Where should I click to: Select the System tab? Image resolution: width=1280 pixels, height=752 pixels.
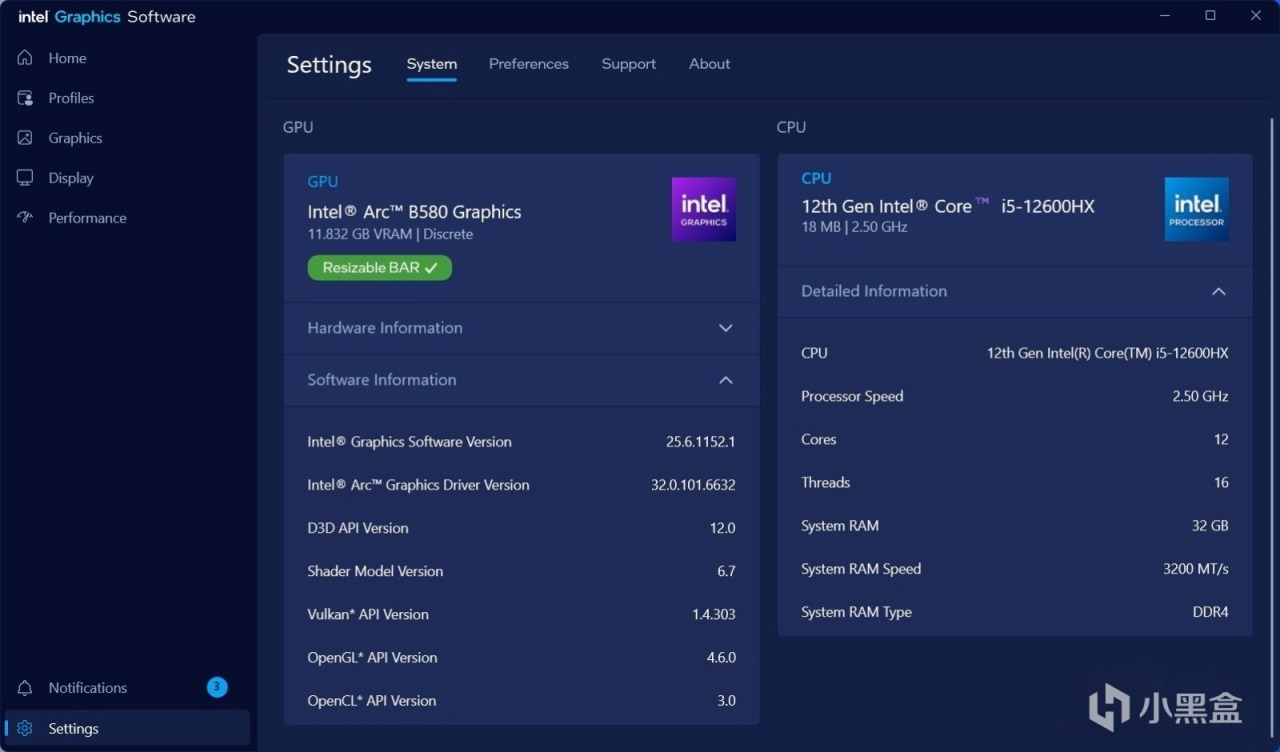pyautogui.click(x=431, y=64)
